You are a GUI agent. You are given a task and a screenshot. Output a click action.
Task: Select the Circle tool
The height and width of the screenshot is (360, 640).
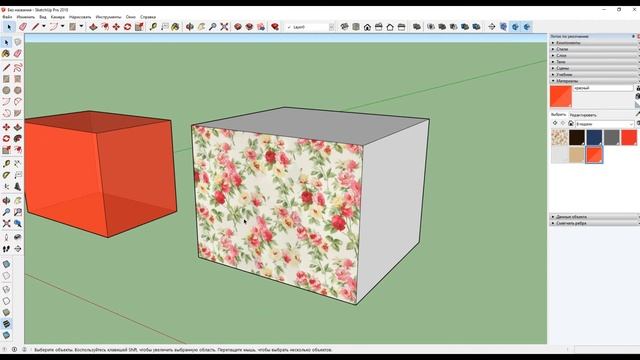6,90
